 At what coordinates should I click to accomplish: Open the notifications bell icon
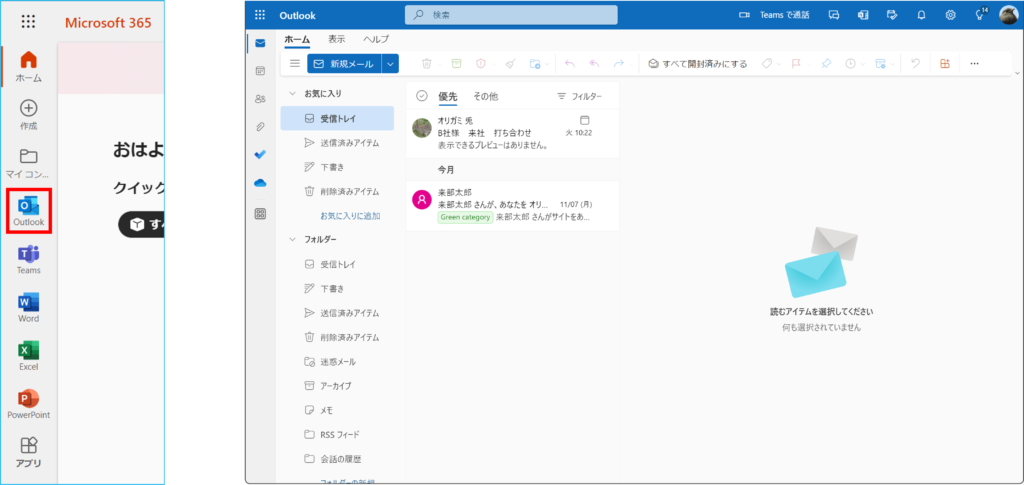(x=921, y=15)
